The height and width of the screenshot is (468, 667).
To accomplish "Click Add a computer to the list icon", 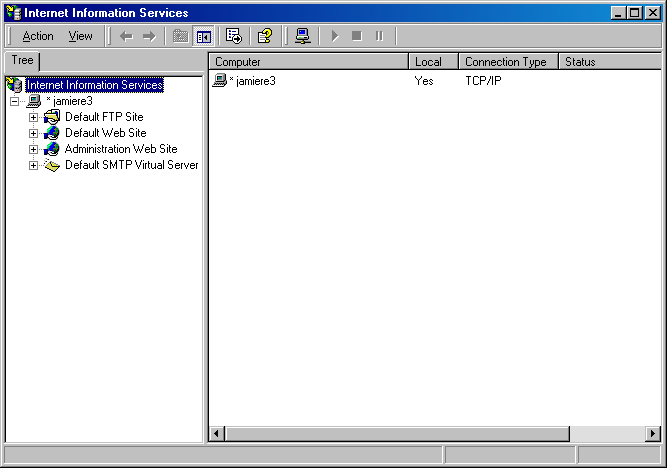I will pos(303,37).
